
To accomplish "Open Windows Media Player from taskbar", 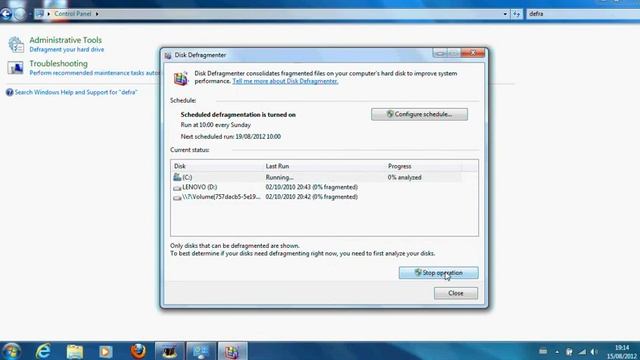I will pos(106,351).
